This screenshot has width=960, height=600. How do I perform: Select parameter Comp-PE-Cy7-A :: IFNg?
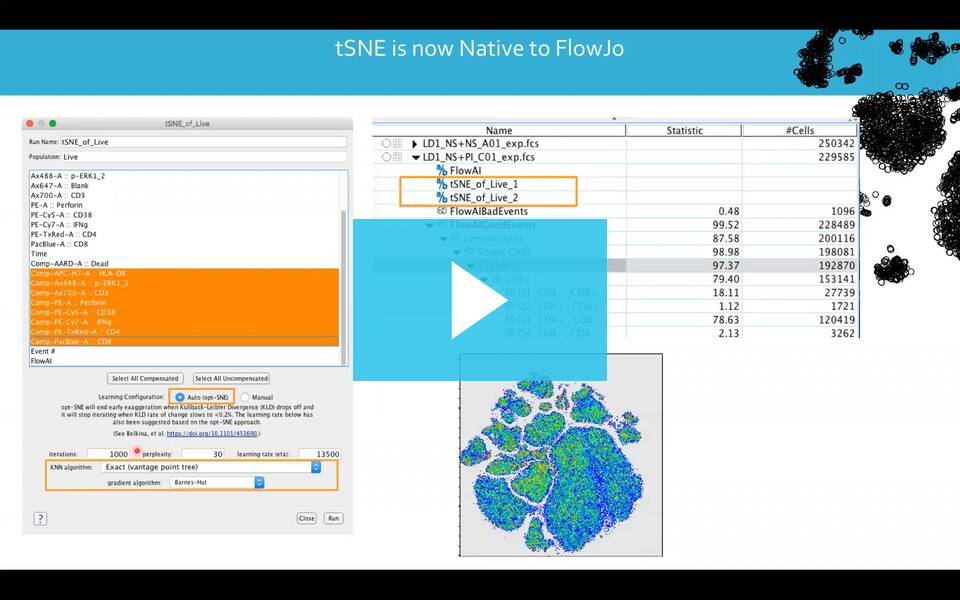184,322
